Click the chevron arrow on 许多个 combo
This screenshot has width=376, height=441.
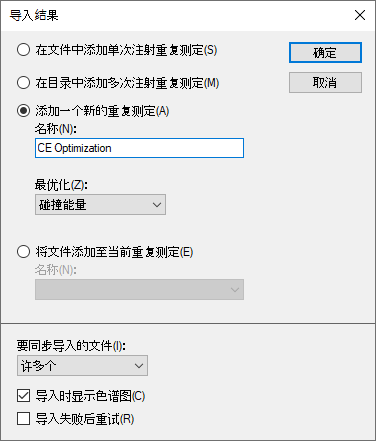(x=139, y=366)
